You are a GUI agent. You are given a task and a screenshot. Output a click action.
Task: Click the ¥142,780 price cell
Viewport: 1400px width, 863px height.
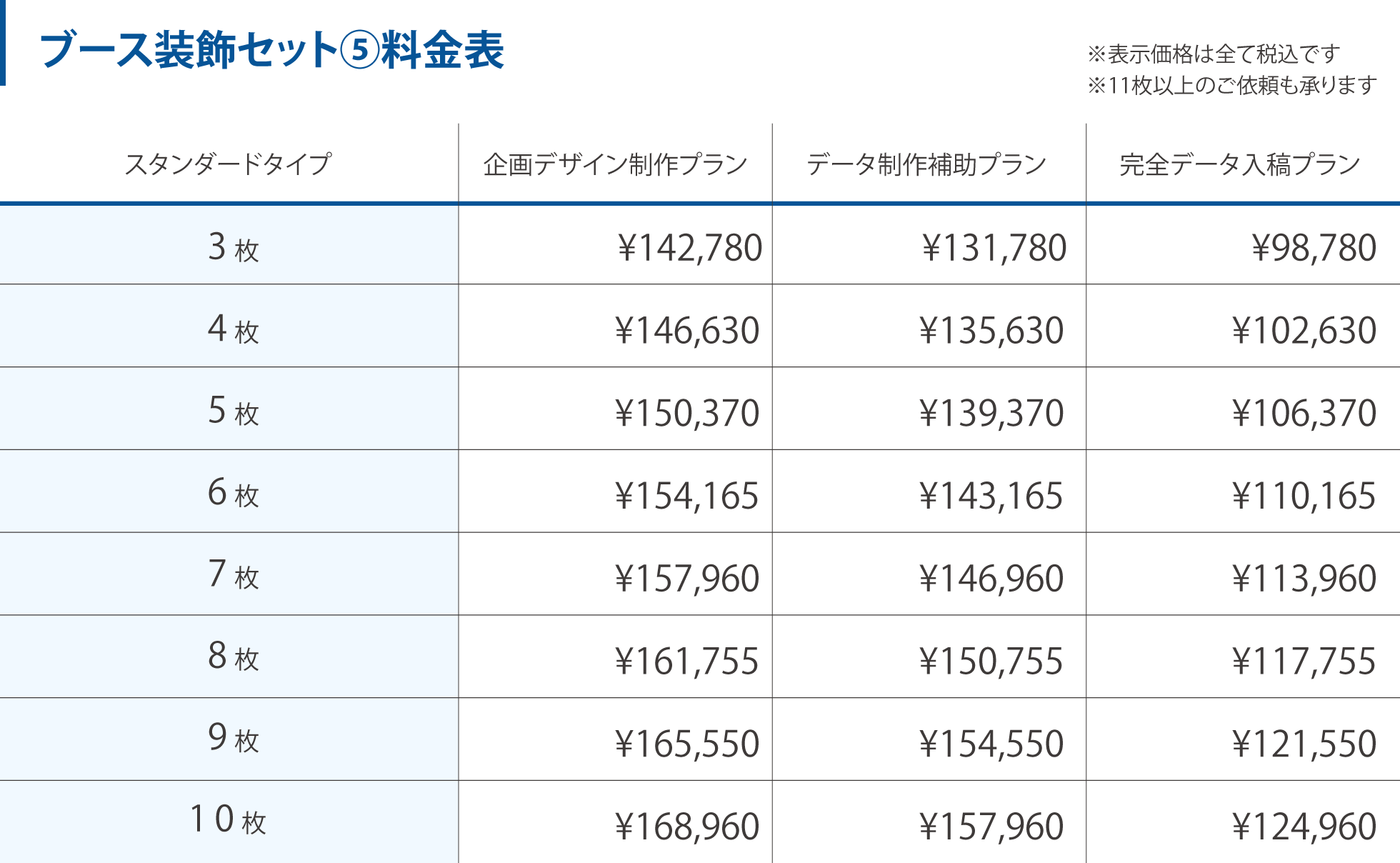pos(689,248)
